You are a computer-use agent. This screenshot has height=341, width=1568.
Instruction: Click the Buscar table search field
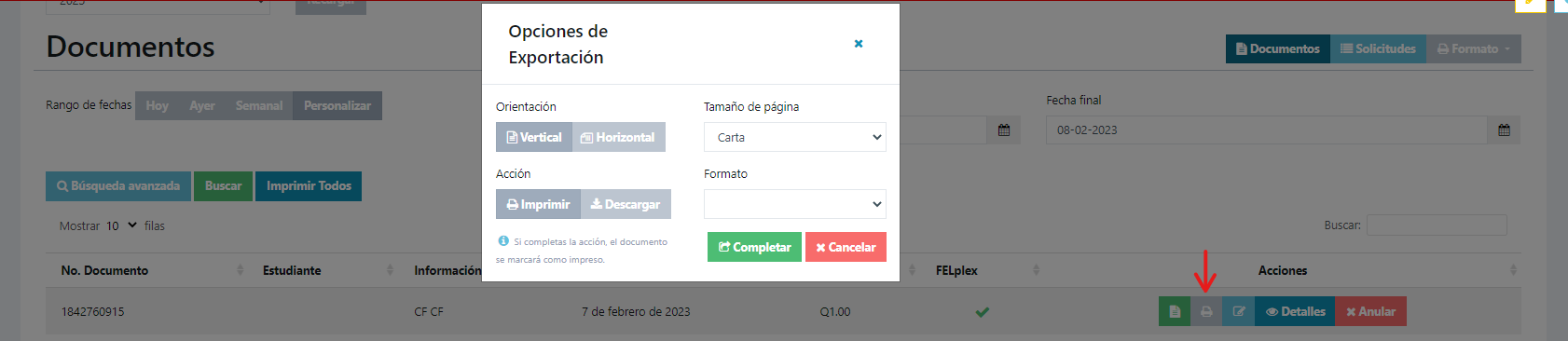(1437, 225)
